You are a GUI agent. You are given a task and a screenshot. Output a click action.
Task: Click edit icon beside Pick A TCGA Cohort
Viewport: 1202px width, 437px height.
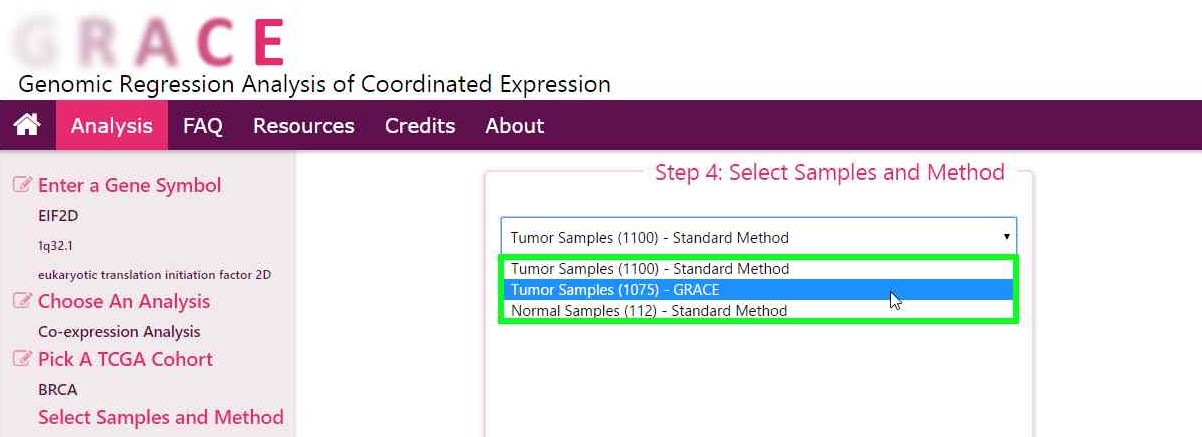[21, 359]
